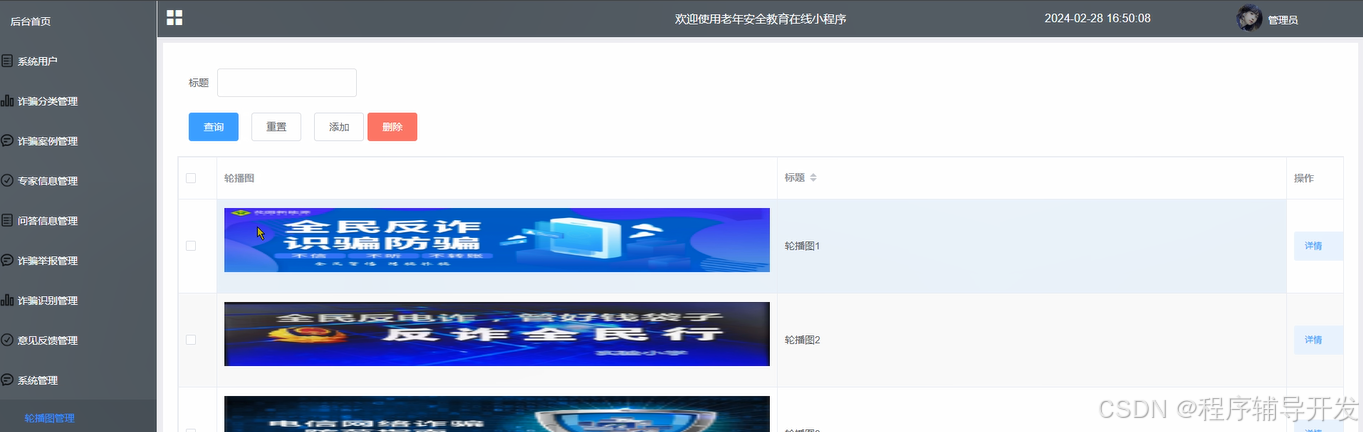Image resolution: width=1363 pixels, height=432 pixels.
Task: Click the 2024-02-28 datetime display
Action: 1097,18
